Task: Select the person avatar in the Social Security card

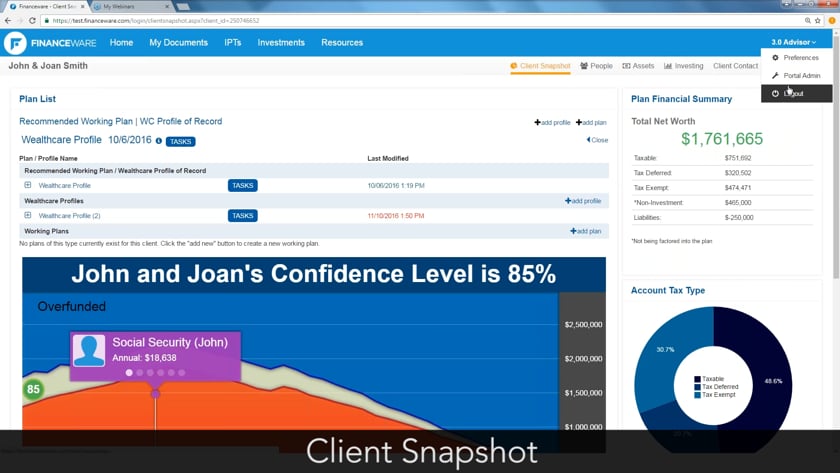Action: 89,351
